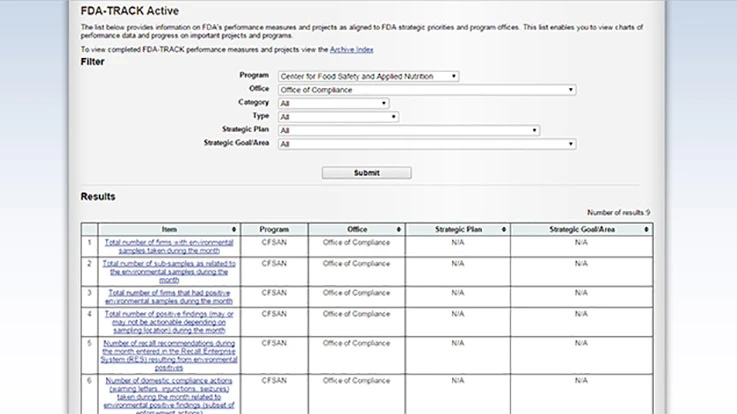The image size is (737, 414).
Task: Open the Strategic Plan filter dropdown
Action: tap(409, 130)
